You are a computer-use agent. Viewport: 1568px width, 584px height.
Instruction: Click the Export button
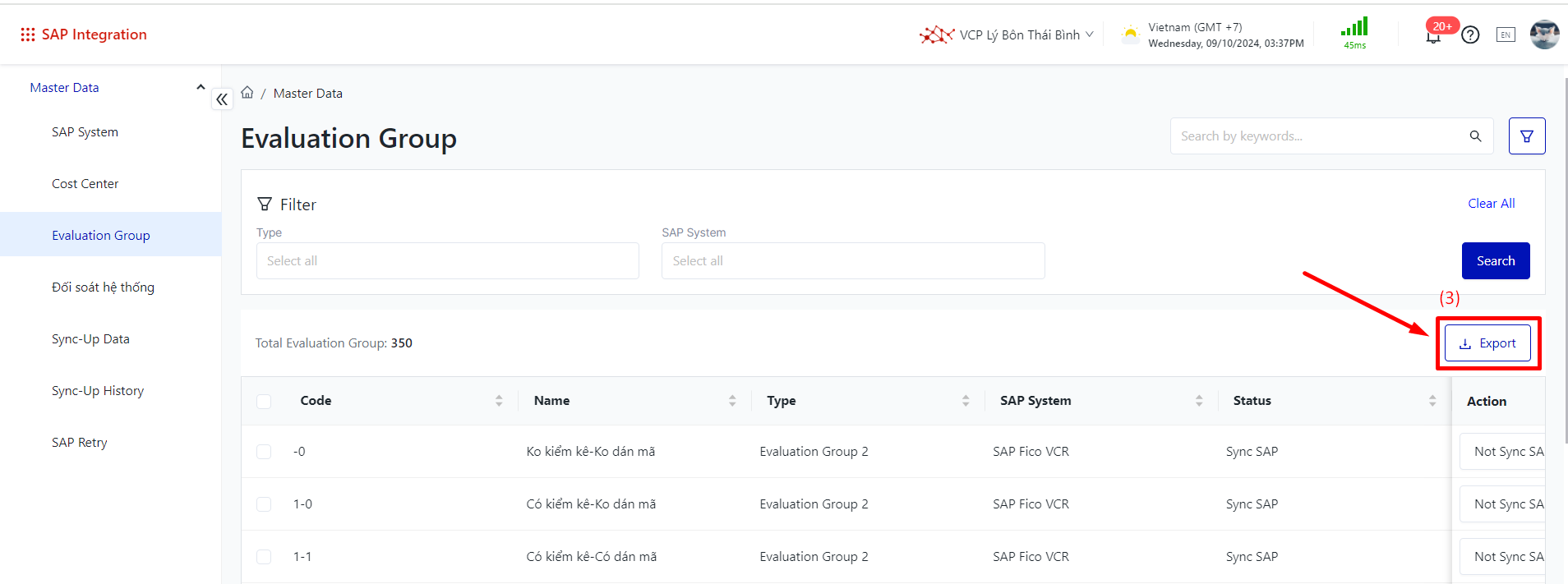coord(1487,343)
